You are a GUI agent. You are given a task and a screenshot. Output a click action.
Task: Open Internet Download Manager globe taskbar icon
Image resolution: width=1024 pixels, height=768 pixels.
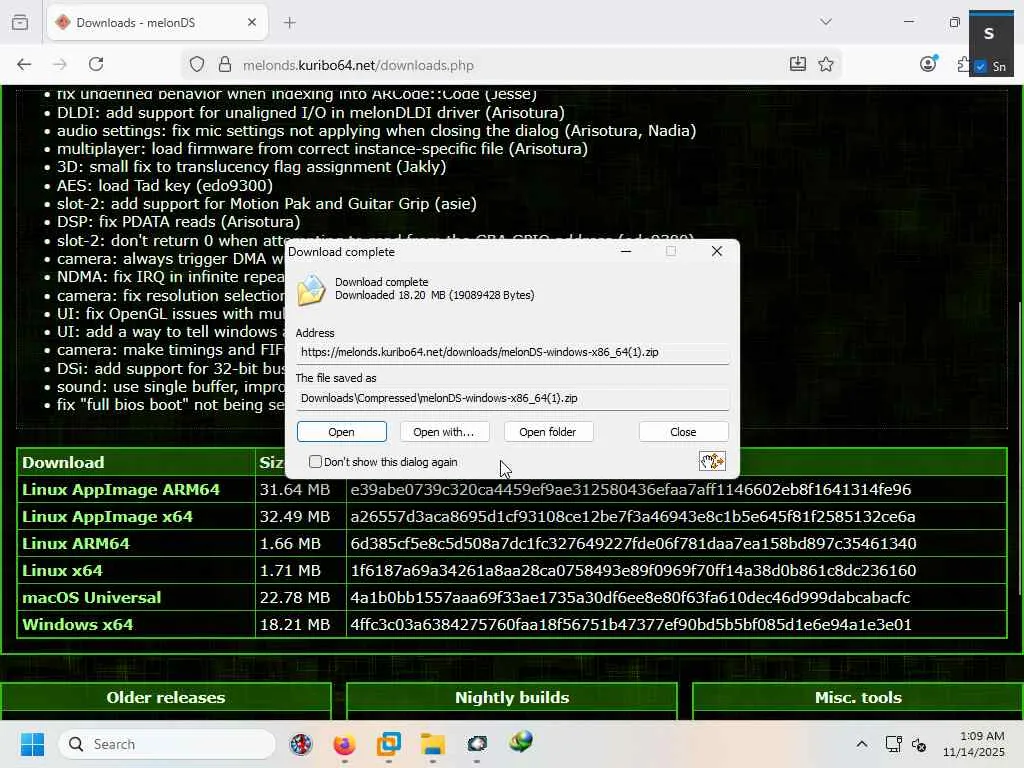click(520, 743)
